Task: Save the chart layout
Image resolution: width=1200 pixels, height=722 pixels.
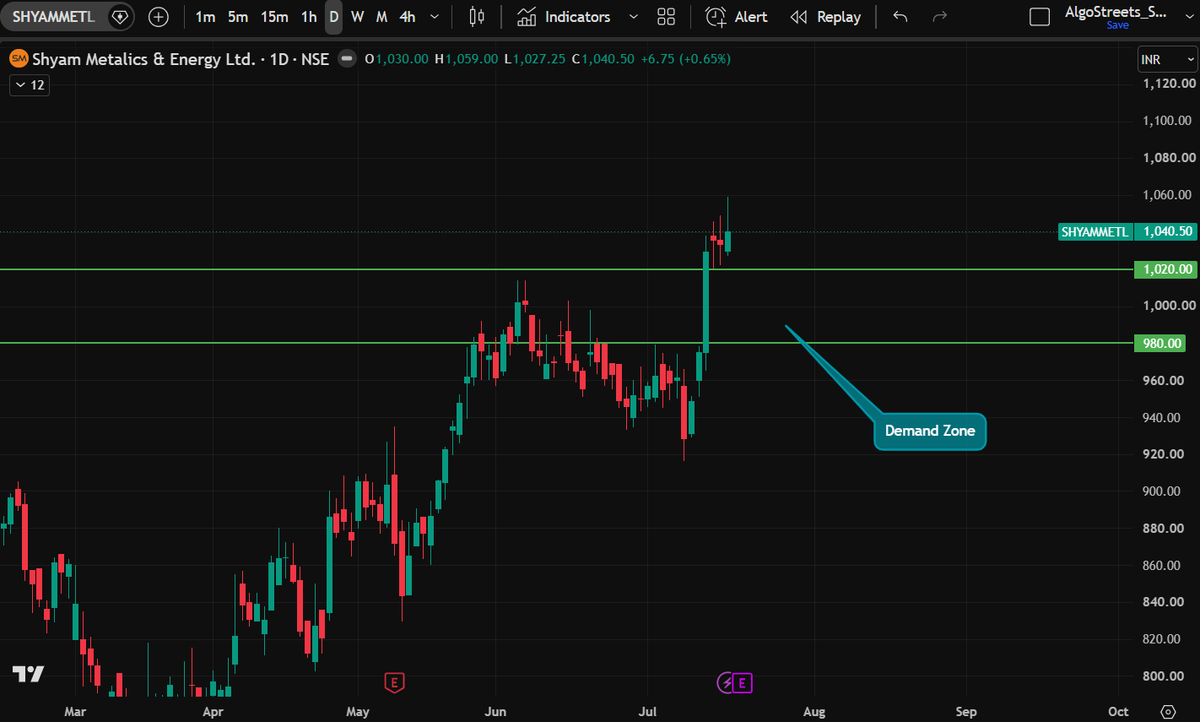Action: point(1117,25)
